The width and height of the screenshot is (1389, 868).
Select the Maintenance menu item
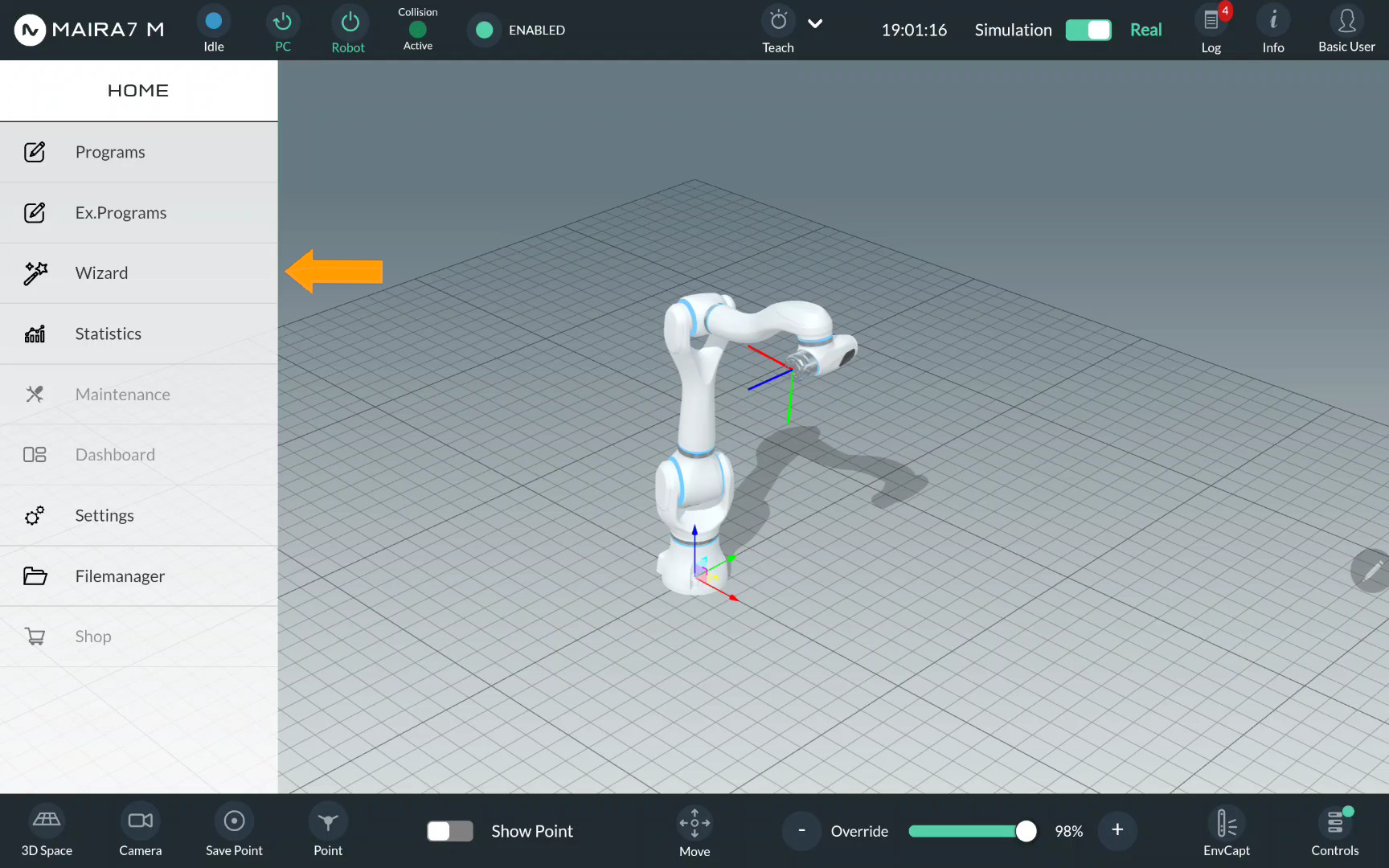click(139, 395)
